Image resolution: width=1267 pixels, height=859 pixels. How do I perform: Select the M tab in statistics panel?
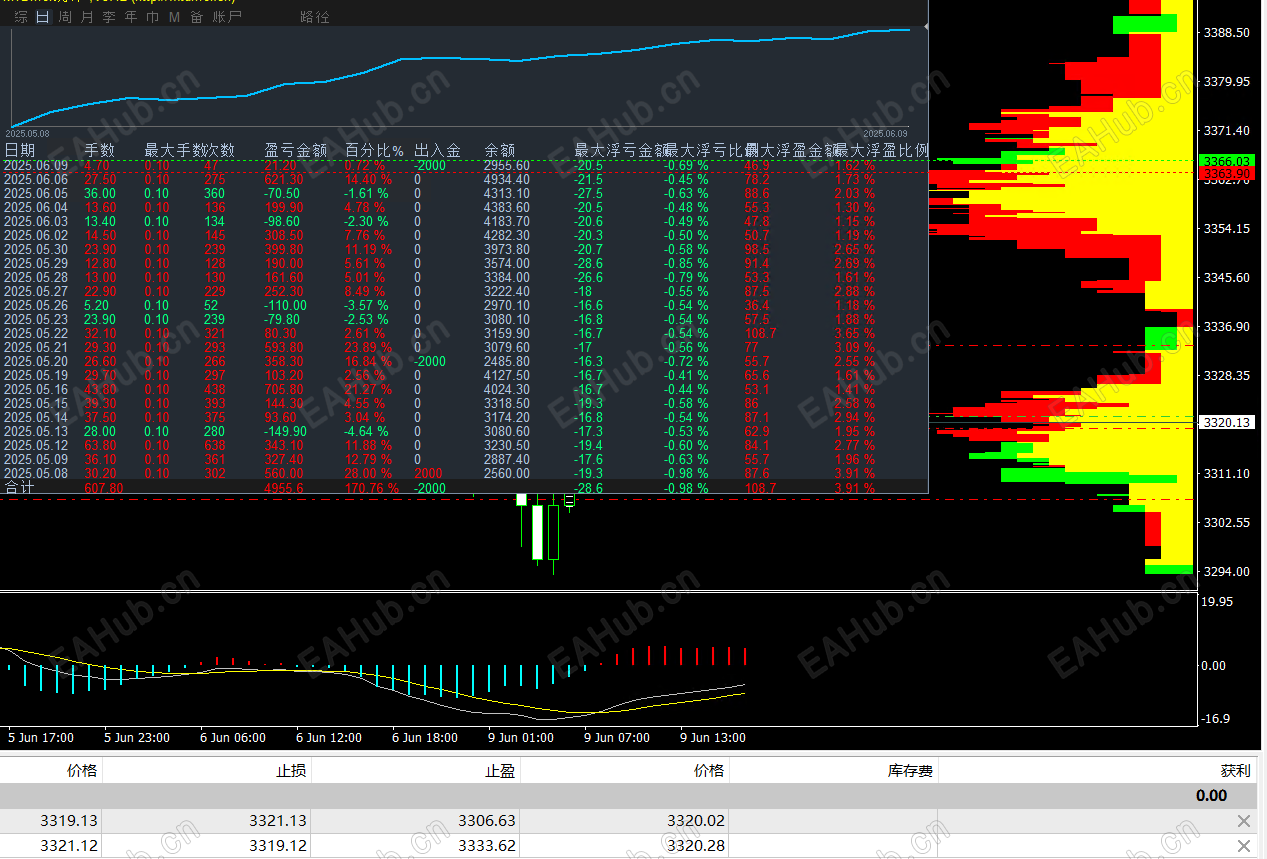click(x=174, y=17)
